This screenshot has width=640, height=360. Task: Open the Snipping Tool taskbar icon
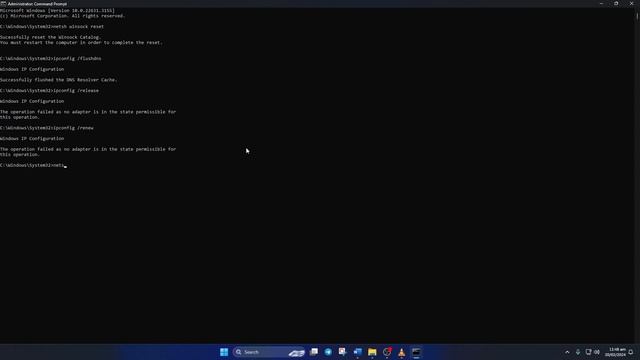coord(342,352)
